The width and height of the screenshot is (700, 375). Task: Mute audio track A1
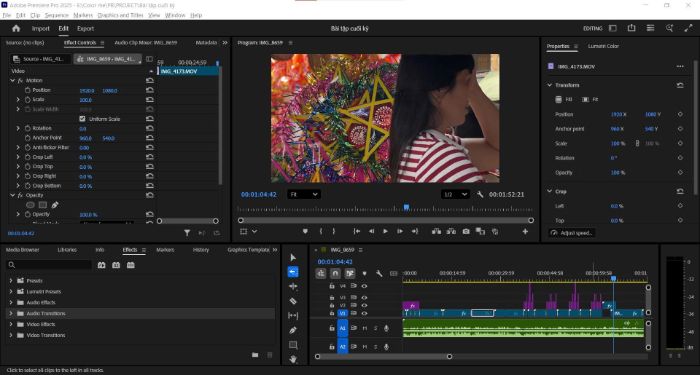[365, 328]
